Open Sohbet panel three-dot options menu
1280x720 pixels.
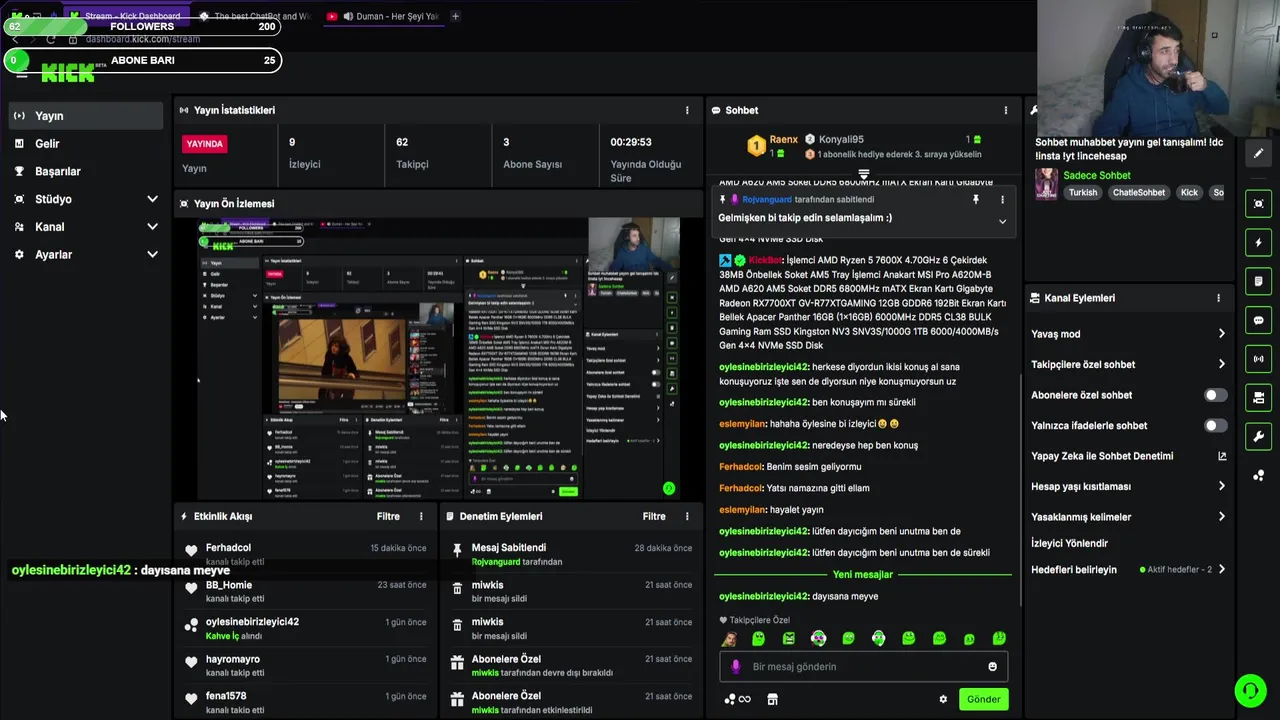click(x=1006, y=110)
